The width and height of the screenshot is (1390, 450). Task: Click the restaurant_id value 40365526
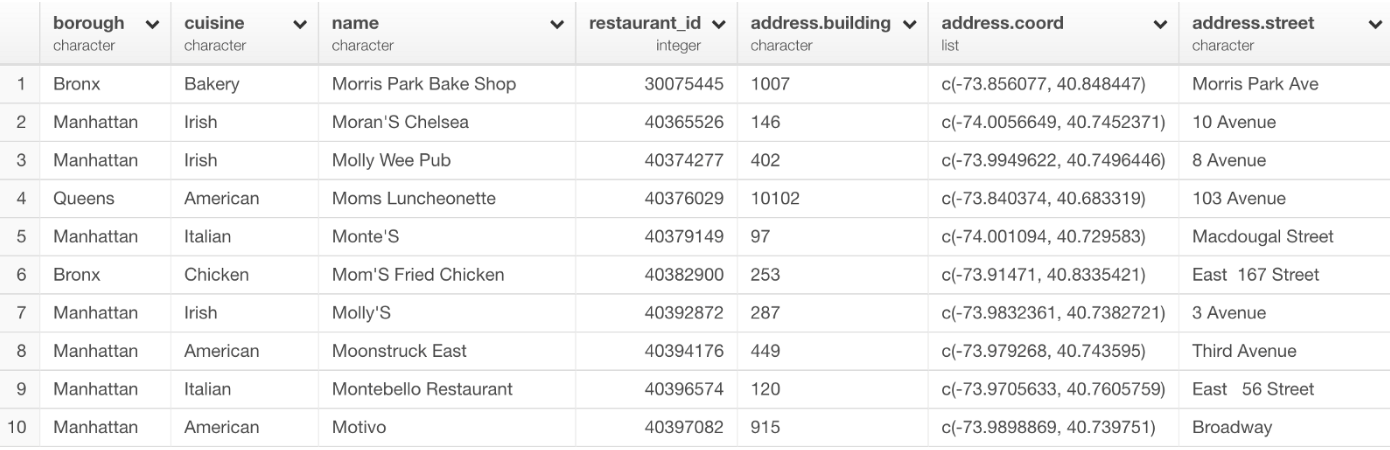click(684, 122)
